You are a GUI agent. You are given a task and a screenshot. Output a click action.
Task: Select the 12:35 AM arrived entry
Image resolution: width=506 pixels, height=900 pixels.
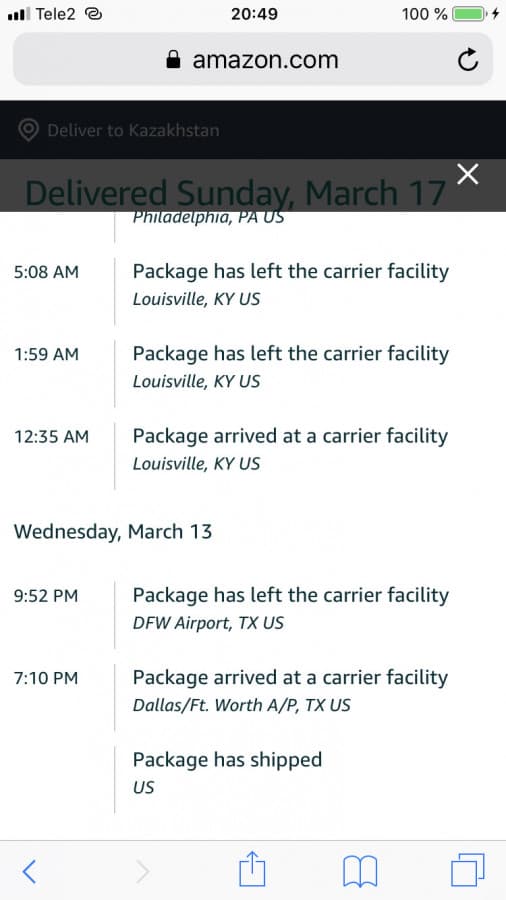point(253,448)
